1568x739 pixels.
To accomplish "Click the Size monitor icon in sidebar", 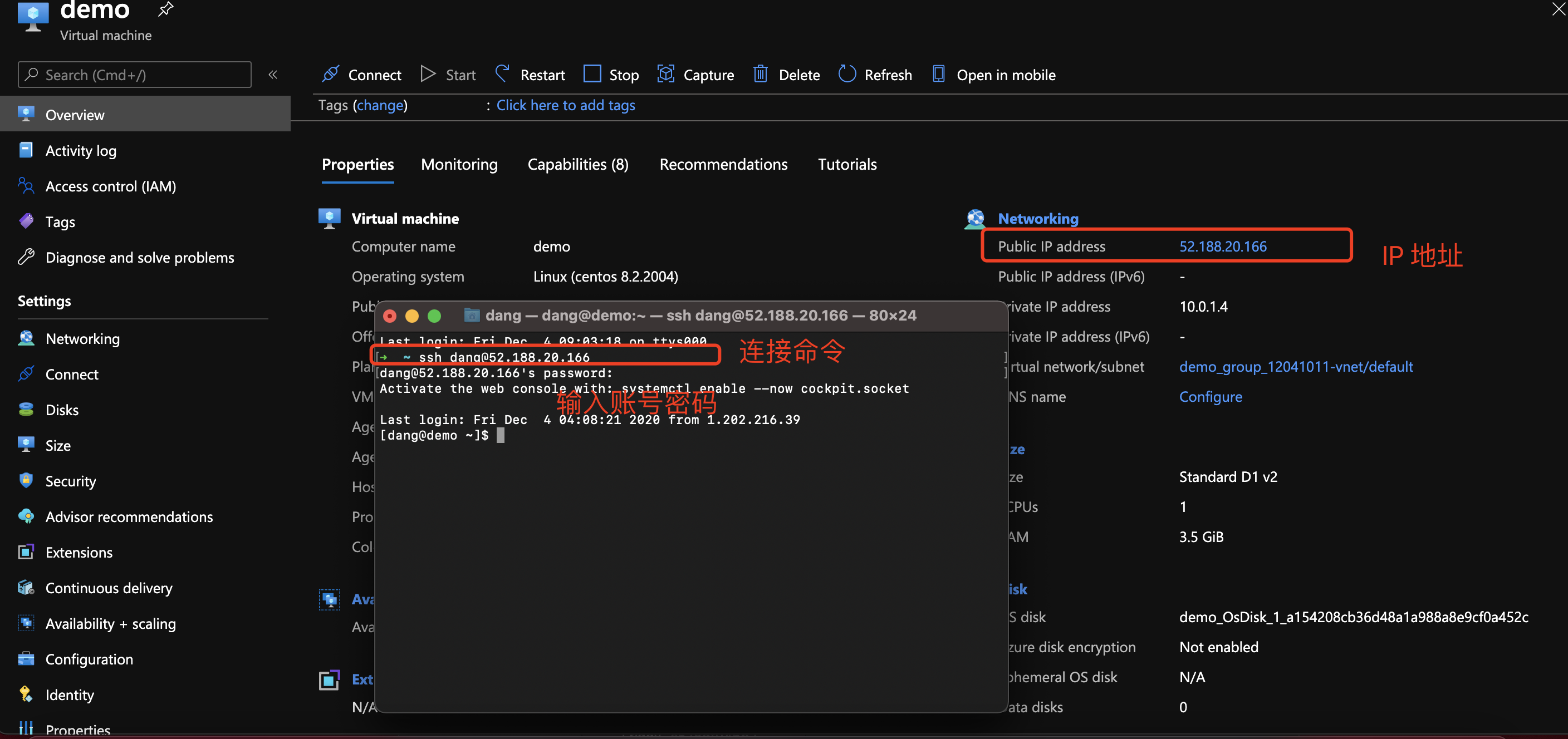I will pyautogui.click(x=26, y=445).
